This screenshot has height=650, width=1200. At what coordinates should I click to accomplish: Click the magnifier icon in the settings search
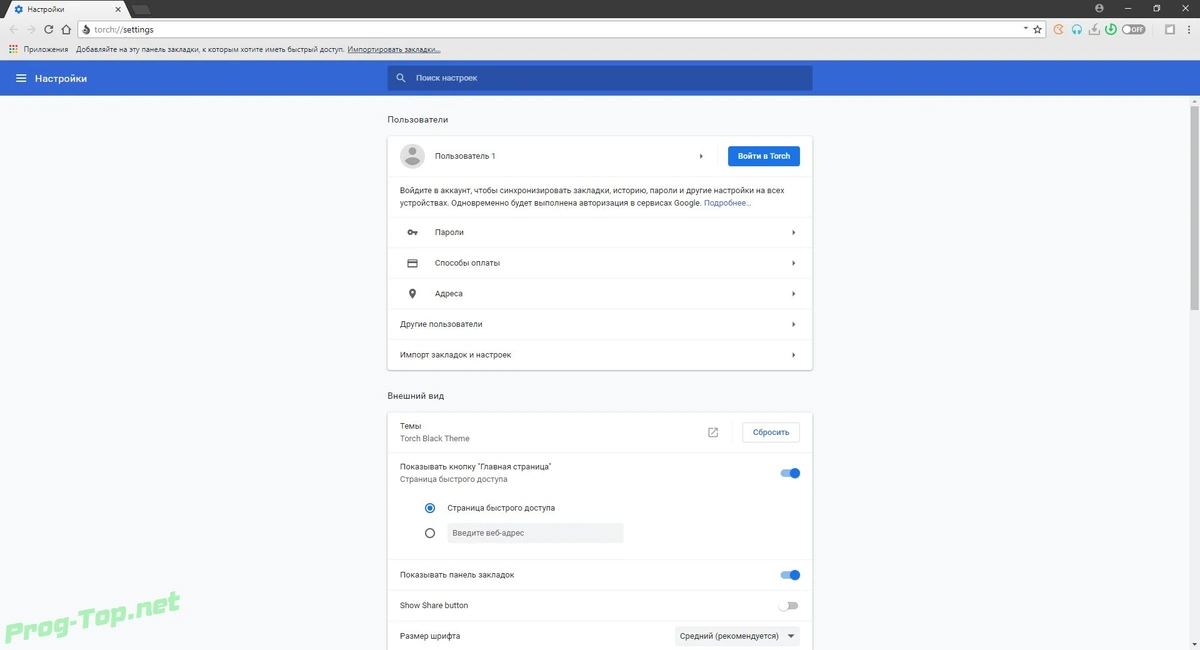click(401, 78)
